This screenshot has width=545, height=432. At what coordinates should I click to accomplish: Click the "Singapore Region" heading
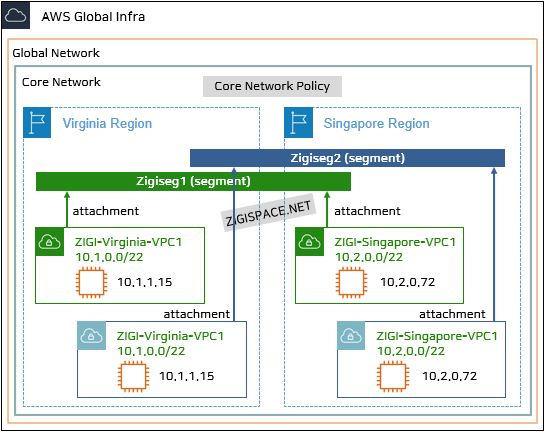(x=376, y=124)
